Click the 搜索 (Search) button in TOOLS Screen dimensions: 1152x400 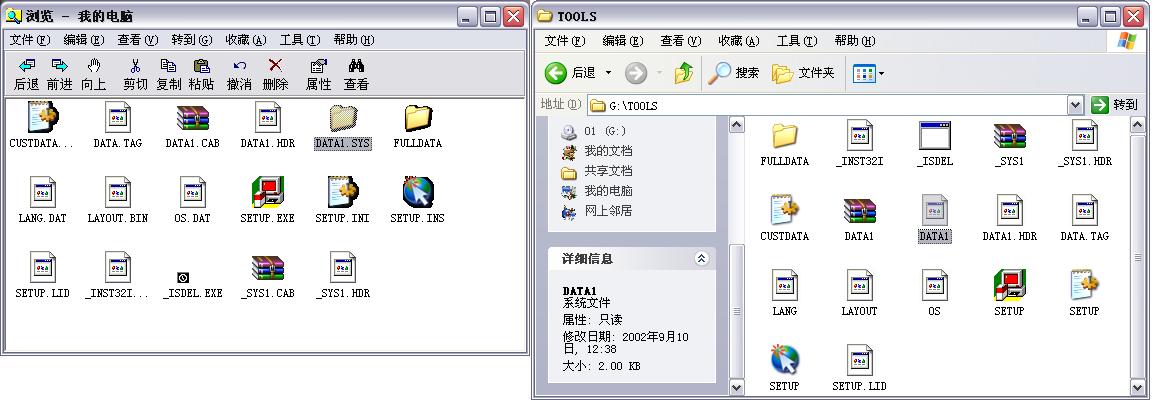733,73
